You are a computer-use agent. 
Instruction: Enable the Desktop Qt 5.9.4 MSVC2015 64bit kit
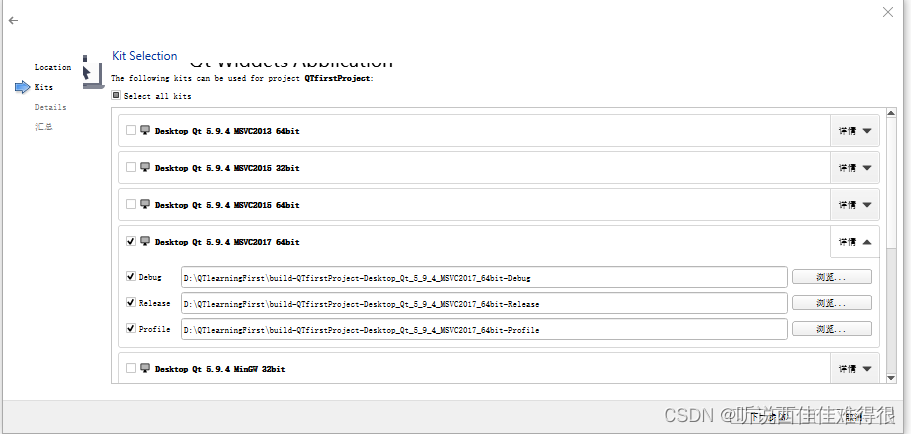131,205
